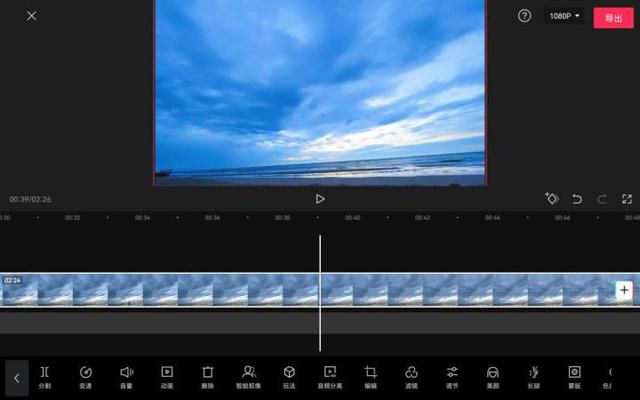The width and height of the screenshot is (640, 400).
Task: Click the 00:40 mark on the ruler
Action: click(352, 218)
